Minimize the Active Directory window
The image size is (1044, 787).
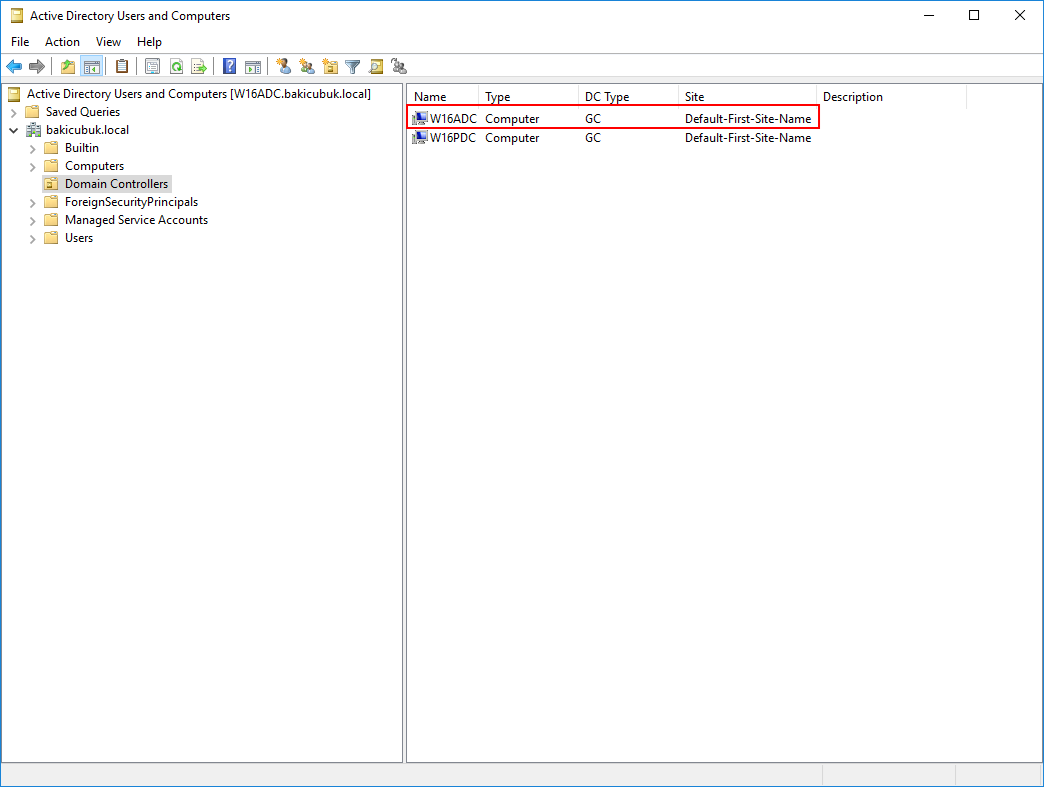929,15
